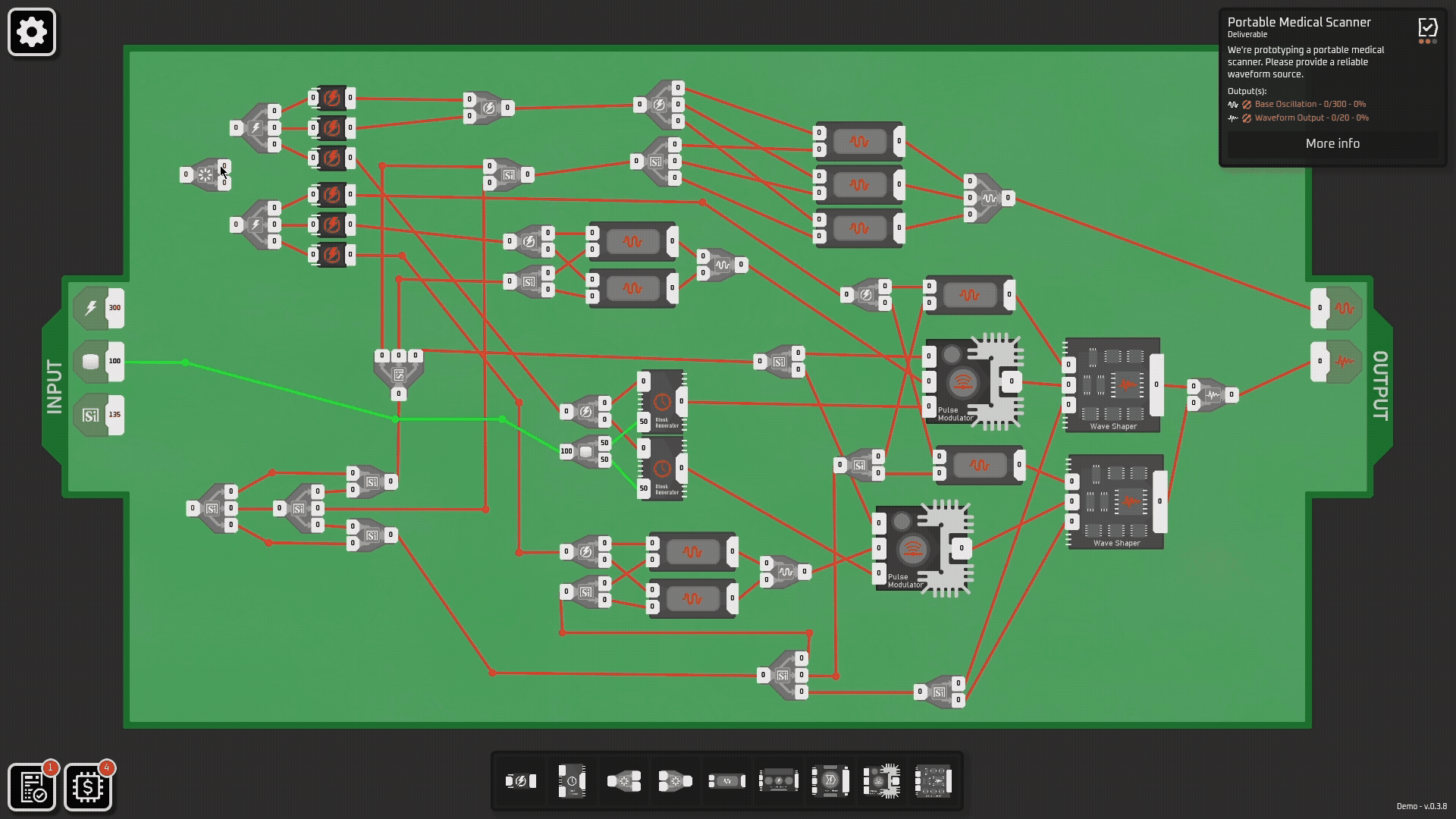The height and width of the screenshot is (819, 1456).
Task: Select the lower Wave Shaper on the board
Action: click(x=1116, y=501)
